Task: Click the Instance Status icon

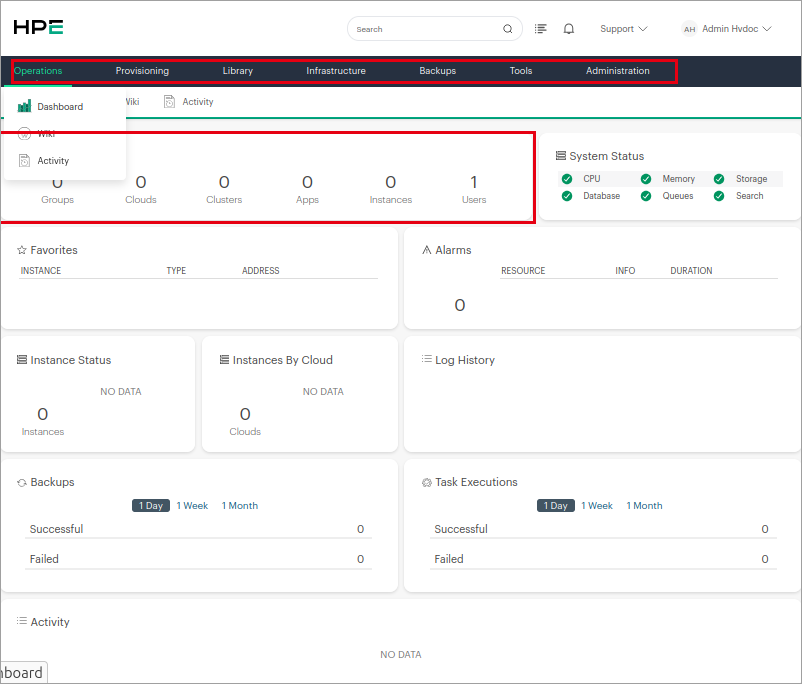Action: 22,360
